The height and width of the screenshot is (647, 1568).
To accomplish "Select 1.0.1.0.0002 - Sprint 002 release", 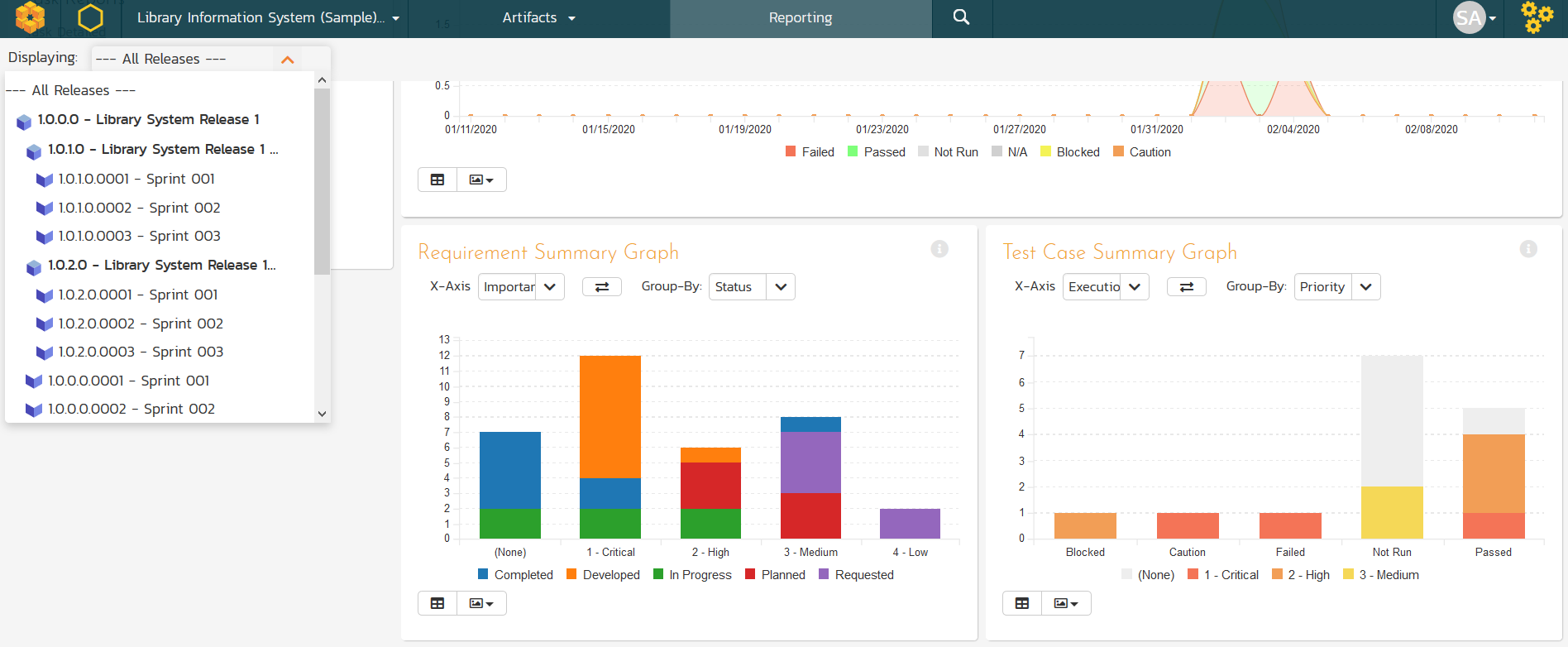I will point(139,208).
